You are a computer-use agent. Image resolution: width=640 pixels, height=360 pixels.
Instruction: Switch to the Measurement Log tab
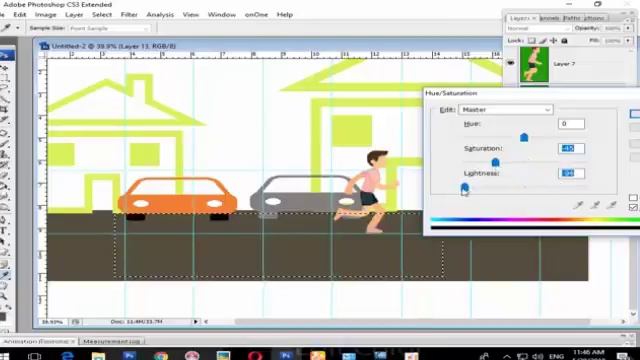pyautogui.click(x=111, y=341)
